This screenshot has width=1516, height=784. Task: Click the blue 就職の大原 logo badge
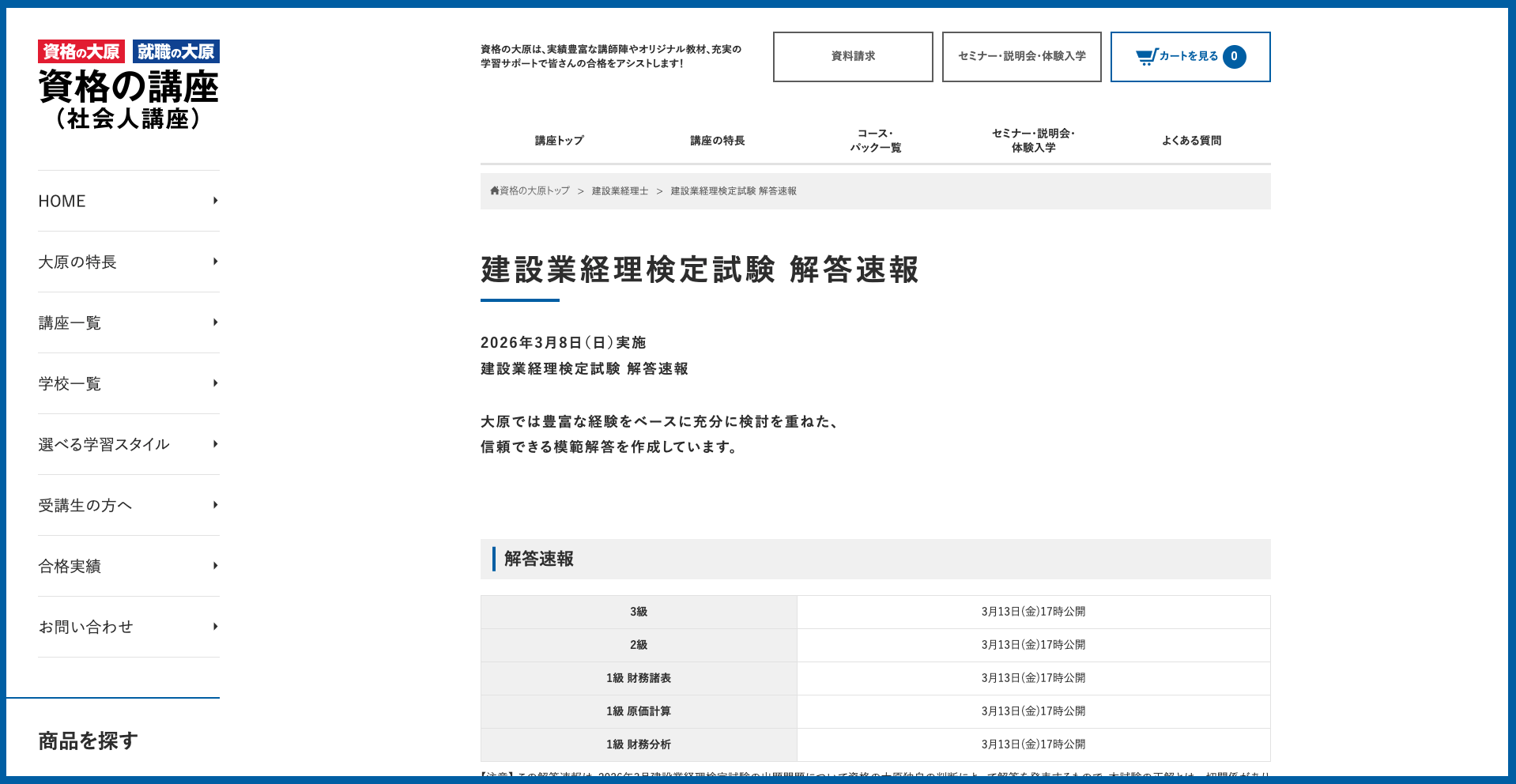(175, 51)
